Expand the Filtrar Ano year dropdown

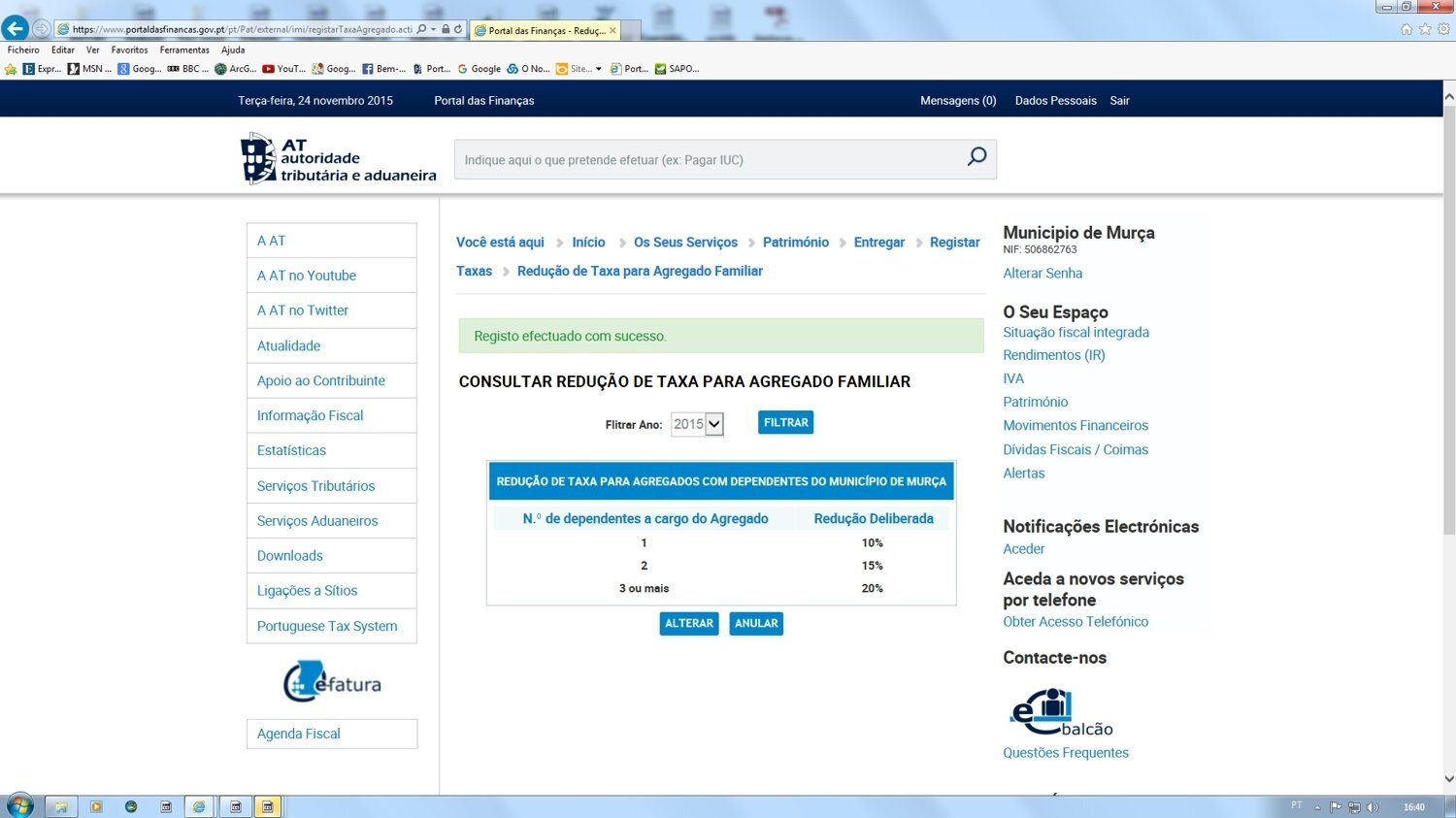point(713,424)
